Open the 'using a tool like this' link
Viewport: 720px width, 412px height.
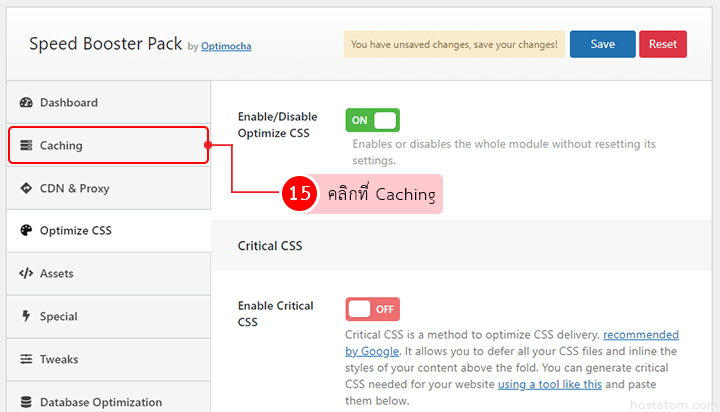pyautogui.click(x=550, y=384)
